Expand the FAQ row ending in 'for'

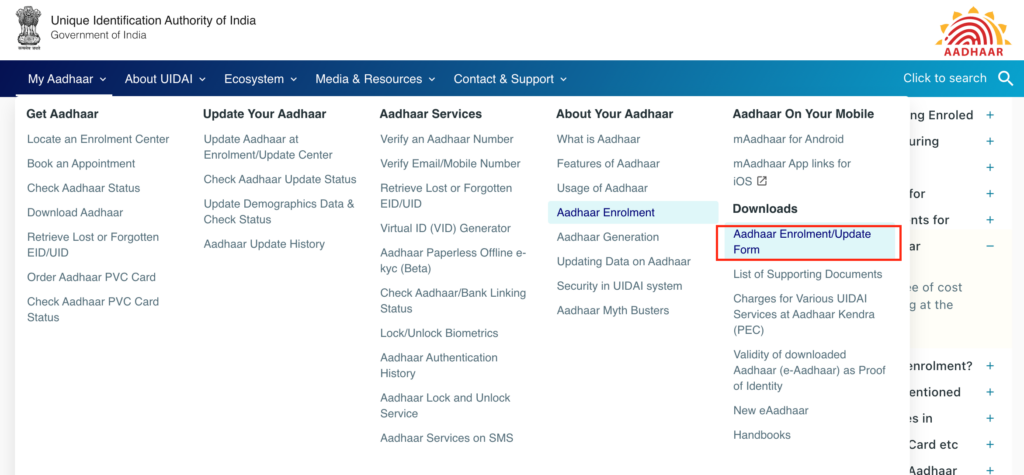point(990,194)
